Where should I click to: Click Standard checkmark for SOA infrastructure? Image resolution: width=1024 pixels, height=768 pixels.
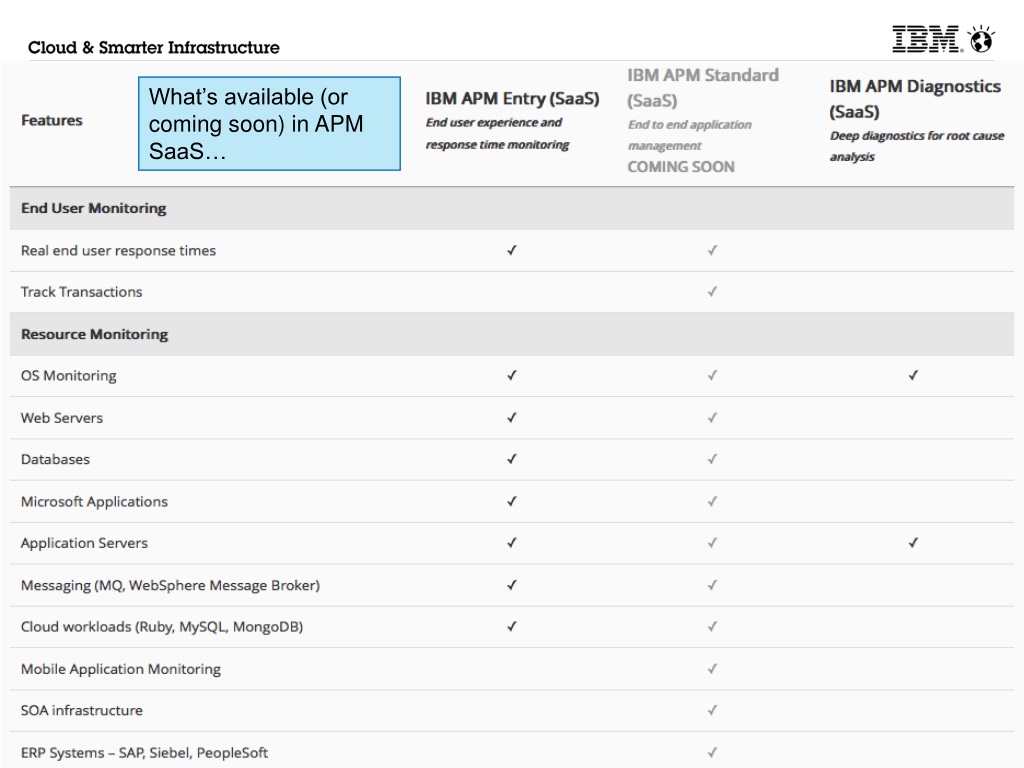712,710
